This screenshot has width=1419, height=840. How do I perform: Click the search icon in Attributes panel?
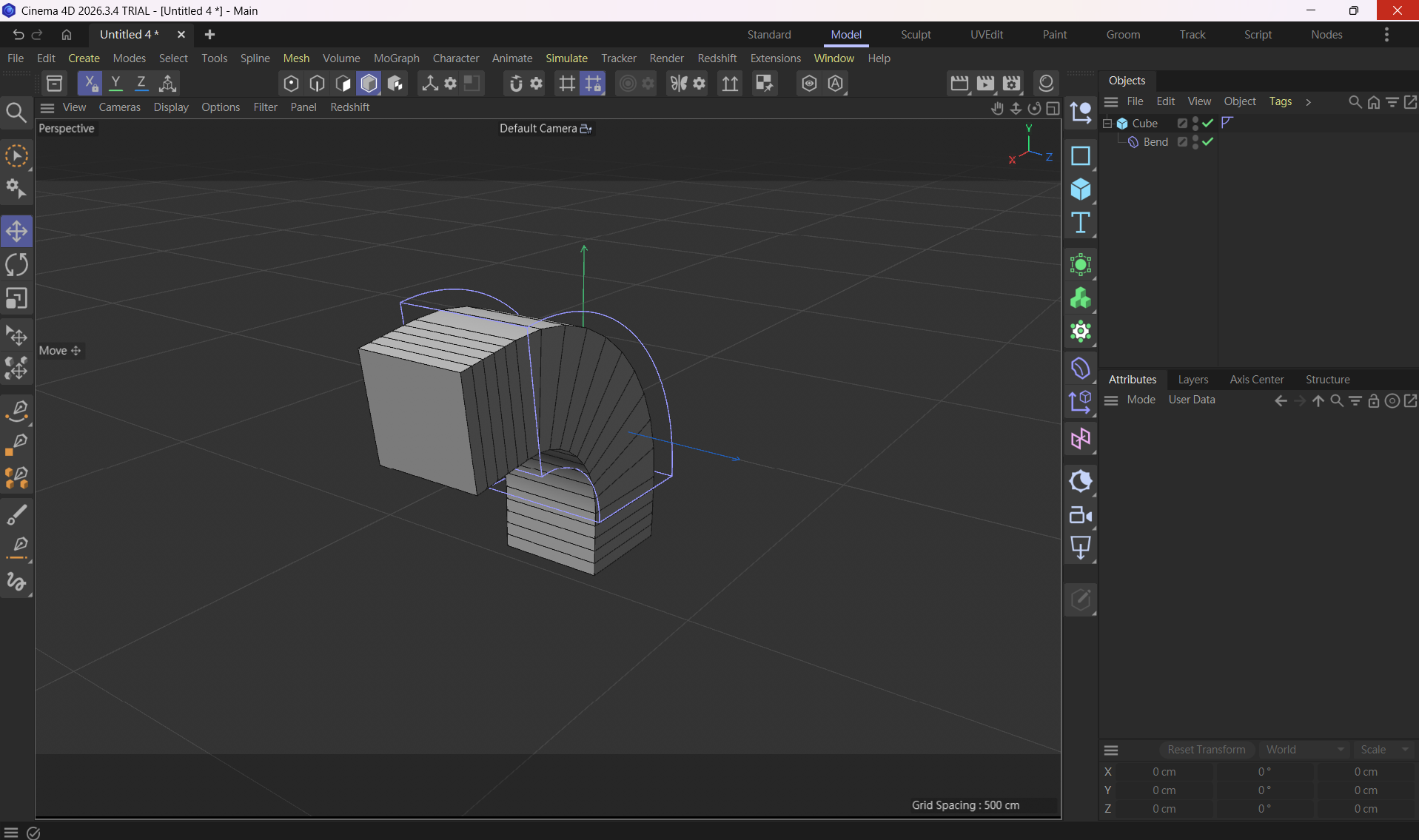tap(1337, 400)
